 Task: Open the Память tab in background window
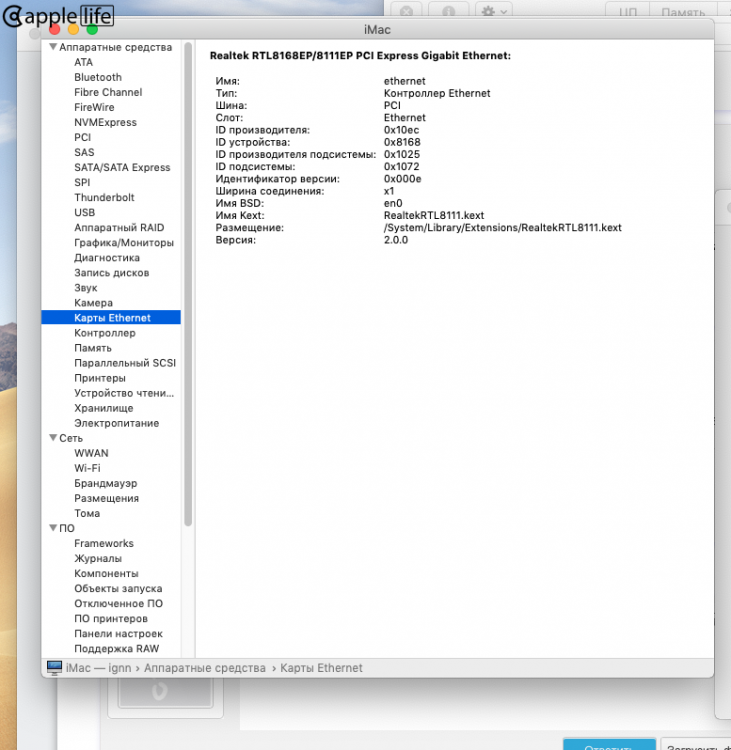coord(683,11)
